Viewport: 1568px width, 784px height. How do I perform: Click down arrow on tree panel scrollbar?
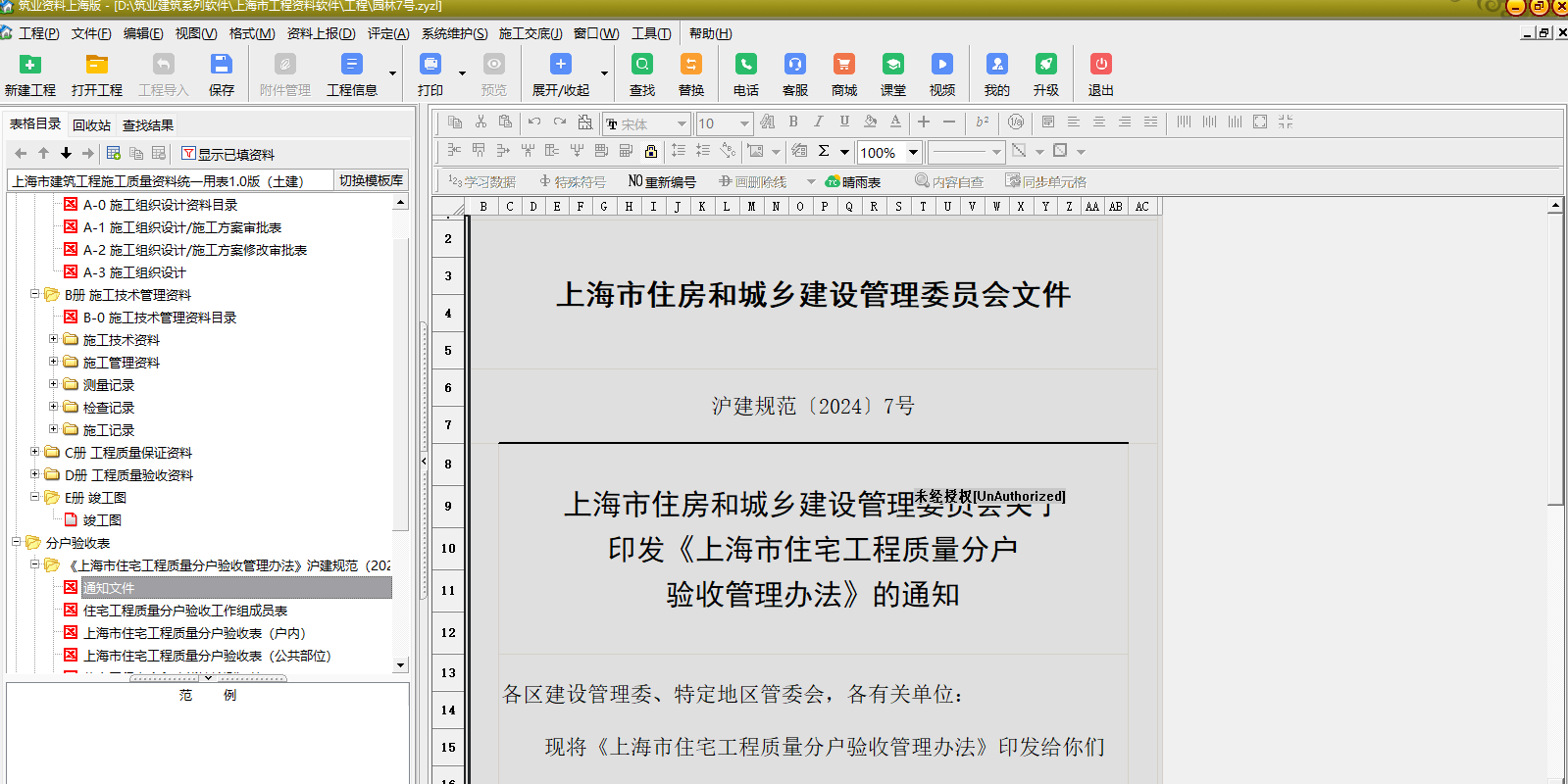coord(400,664)
